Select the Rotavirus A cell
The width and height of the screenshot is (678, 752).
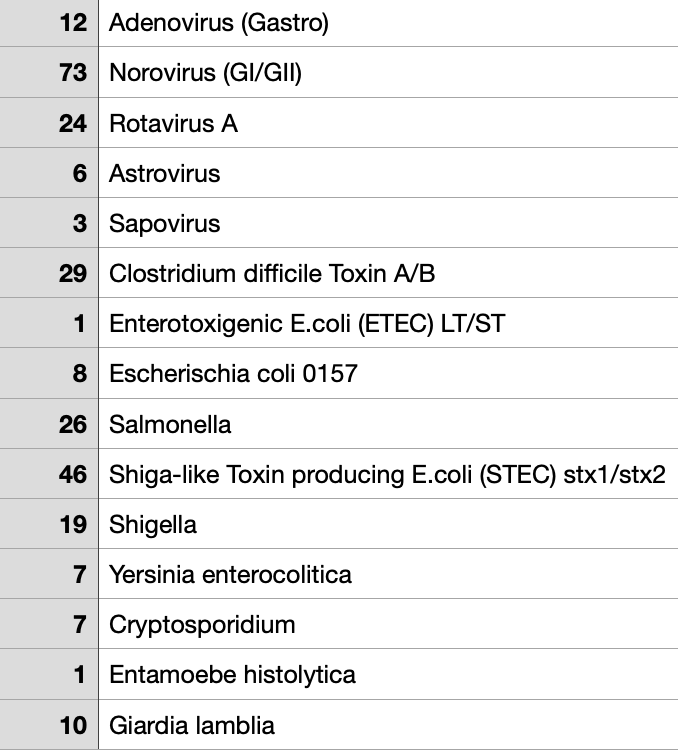click(173, 124)
